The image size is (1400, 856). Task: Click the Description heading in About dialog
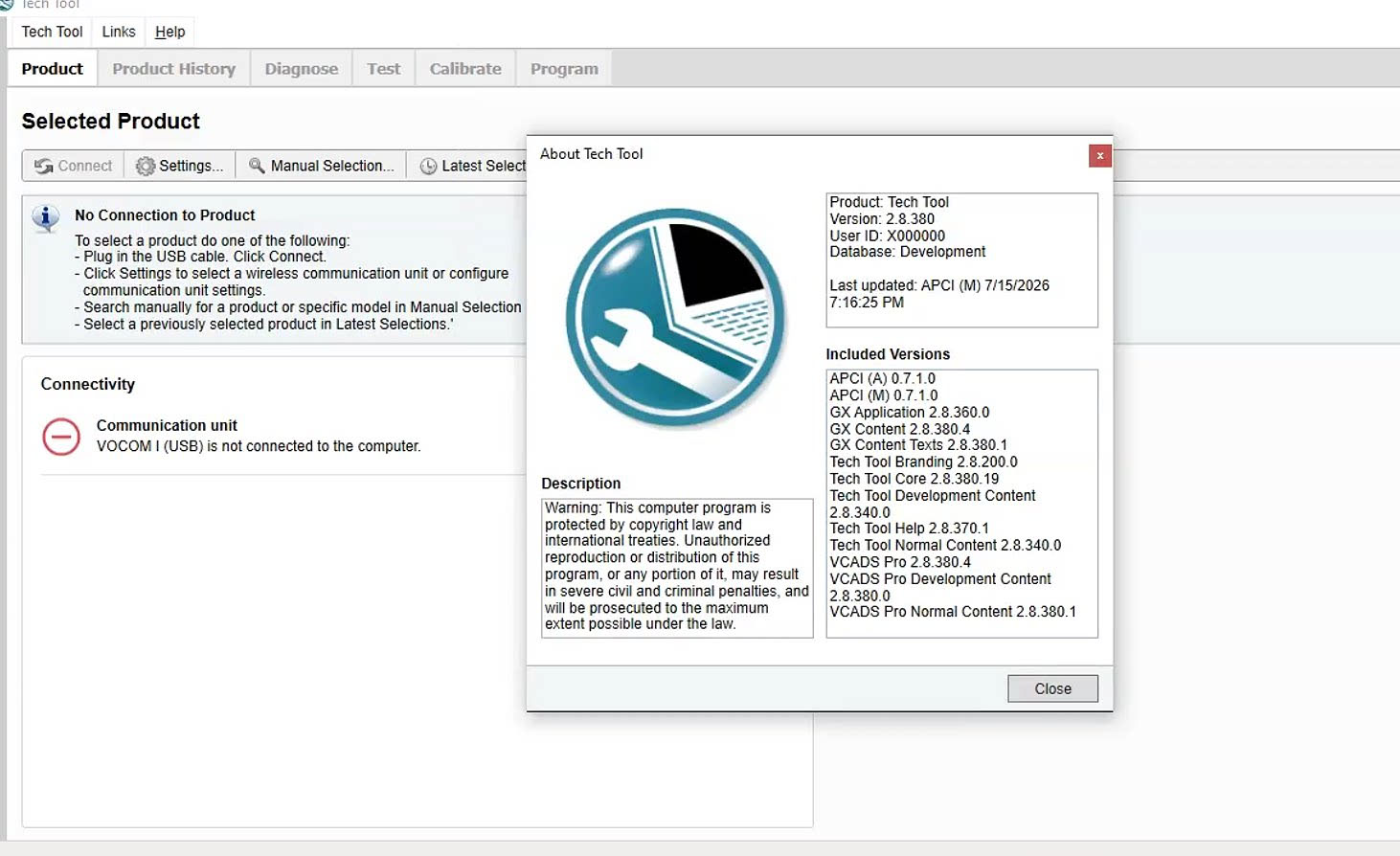581,484
